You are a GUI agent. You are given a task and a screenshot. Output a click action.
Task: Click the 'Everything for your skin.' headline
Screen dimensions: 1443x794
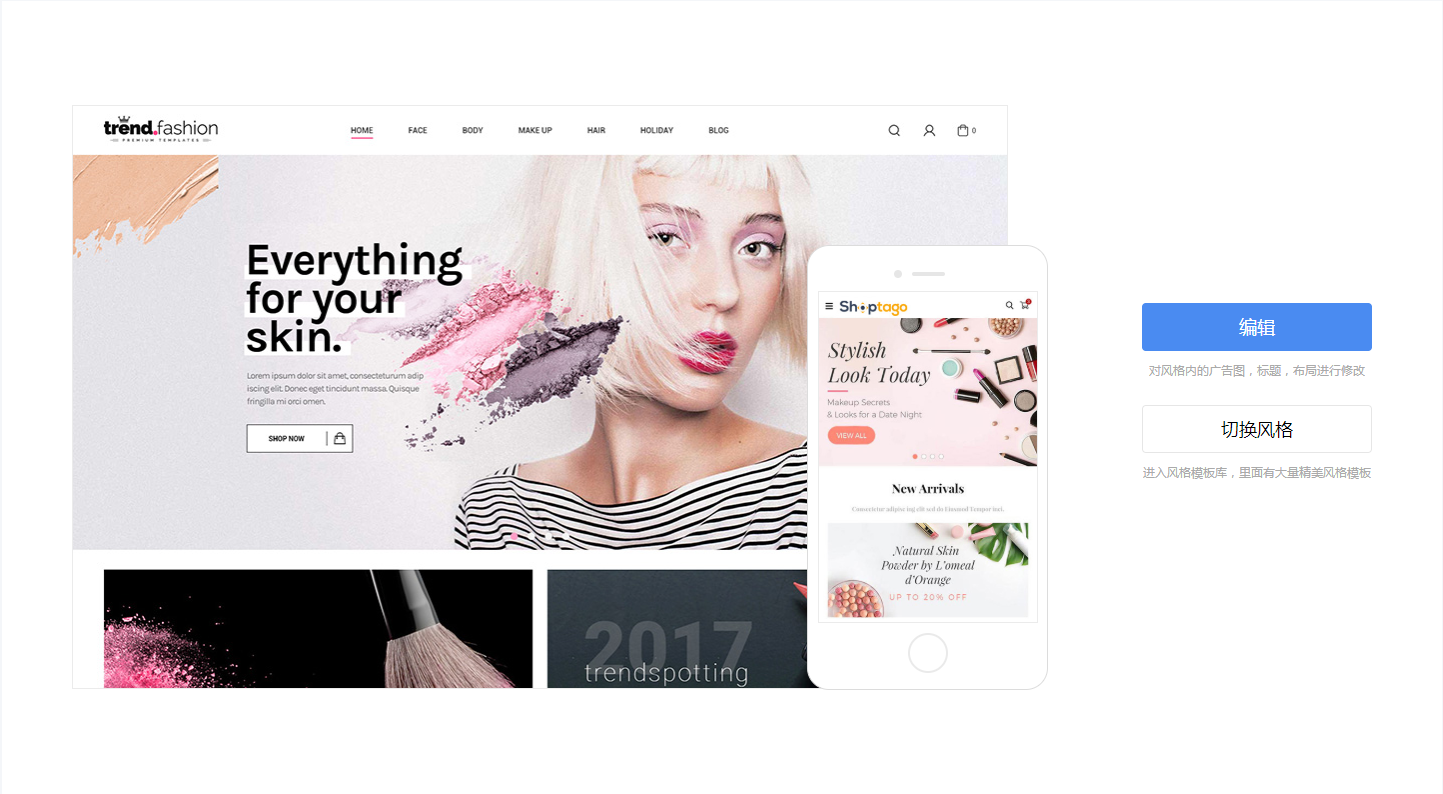tap(355, 299)
